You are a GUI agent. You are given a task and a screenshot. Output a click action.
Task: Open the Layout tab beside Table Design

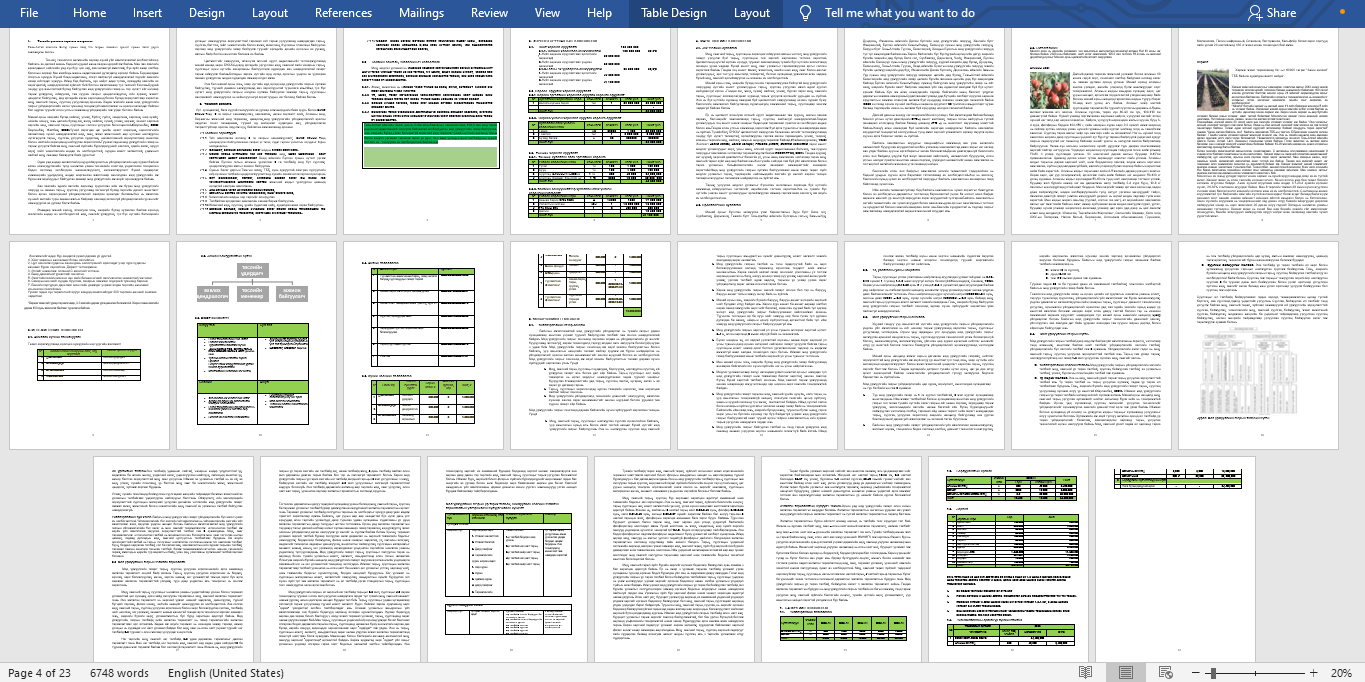(x=751, y=13)
